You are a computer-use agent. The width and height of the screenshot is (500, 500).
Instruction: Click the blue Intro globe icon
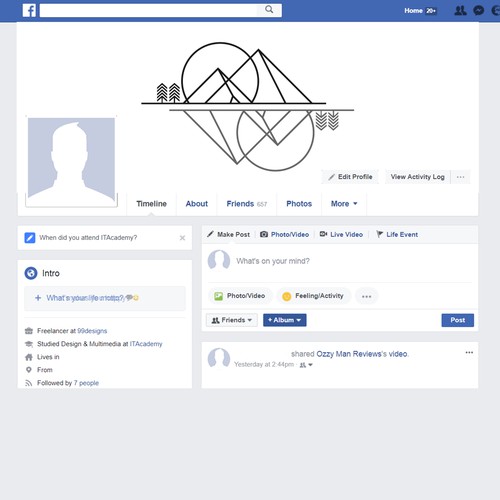tap(31, 273)
